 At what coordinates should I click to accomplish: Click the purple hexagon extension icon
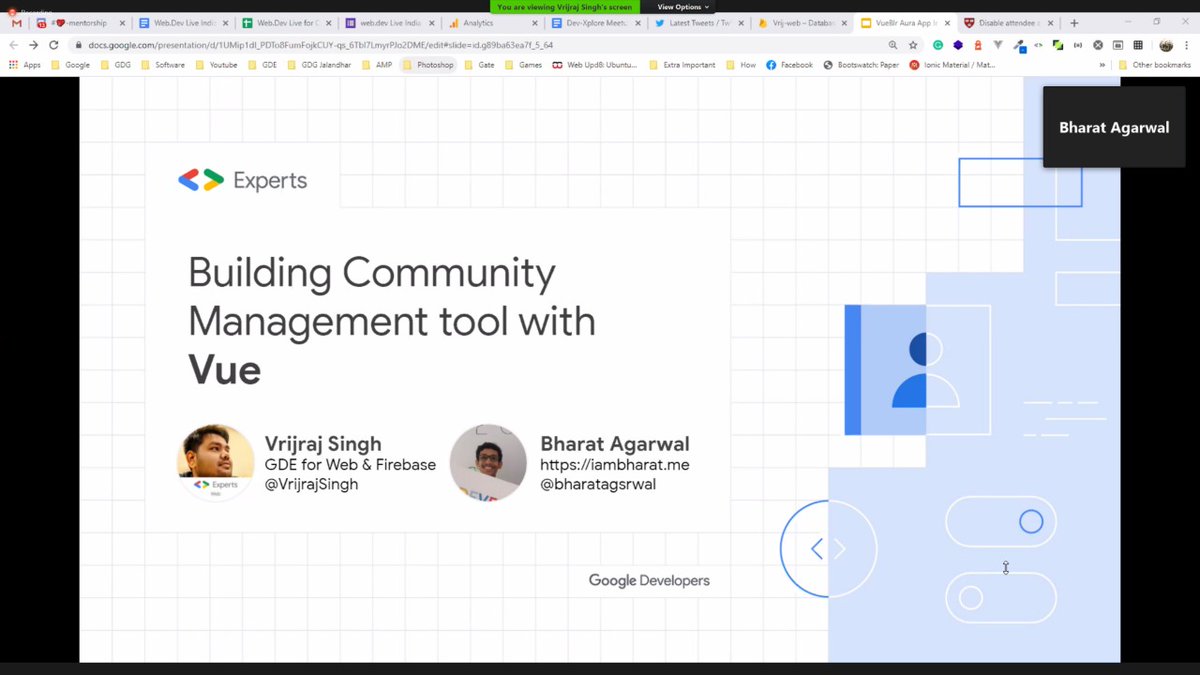[x=957, y=45]
